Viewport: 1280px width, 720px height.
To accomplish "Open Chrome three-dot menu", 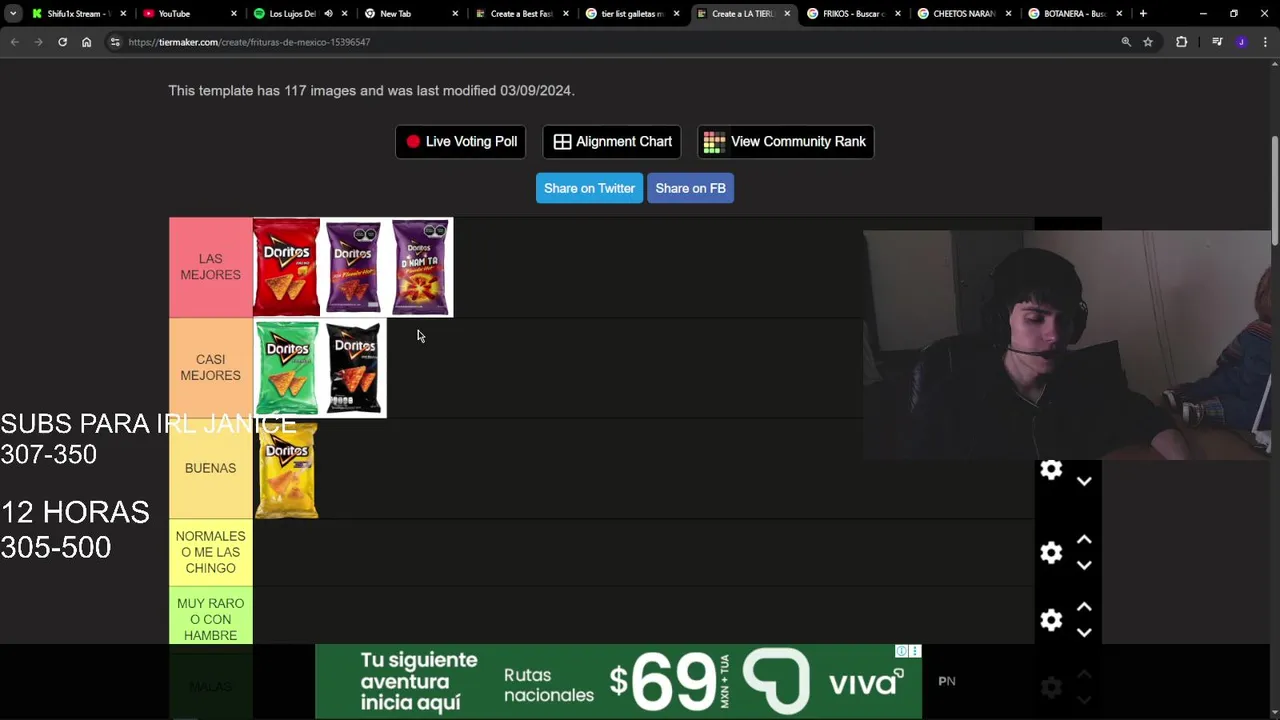I will click(x=1265, y=42).
